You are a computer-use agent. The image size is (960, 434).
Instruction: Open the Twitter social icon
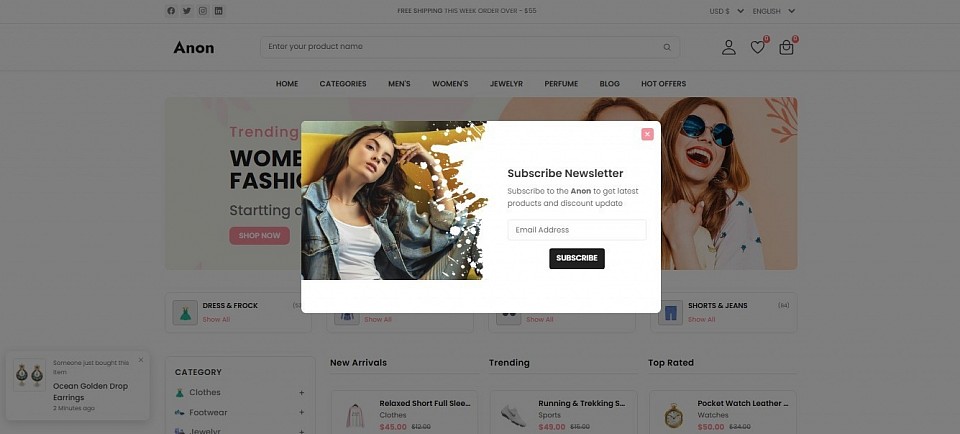click(187, 10)
